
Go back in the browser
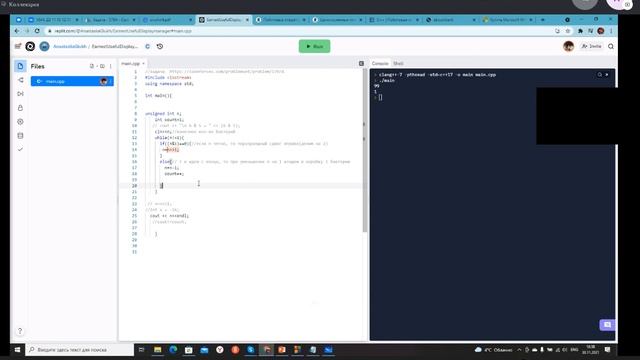(17, 31)
